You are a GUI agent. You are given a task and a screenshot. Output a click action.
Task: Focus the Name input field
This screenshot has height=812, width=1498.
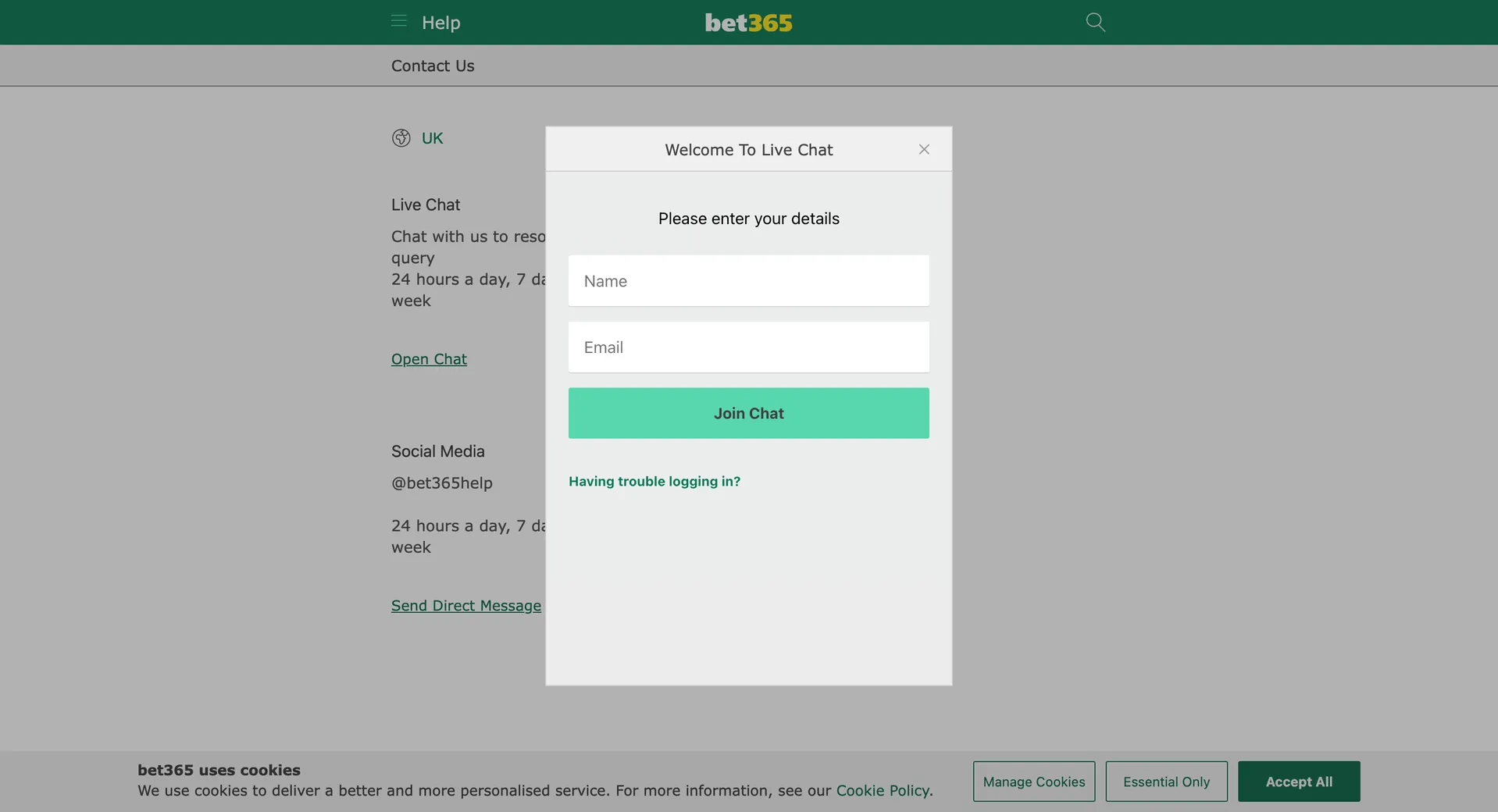(749, 281)
